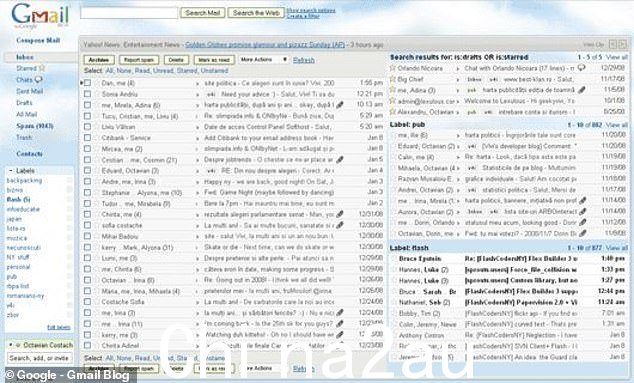The width and height of the screenshot is (634, 383).
Task: Click the Search Mail button
Action: pos(203,13)
